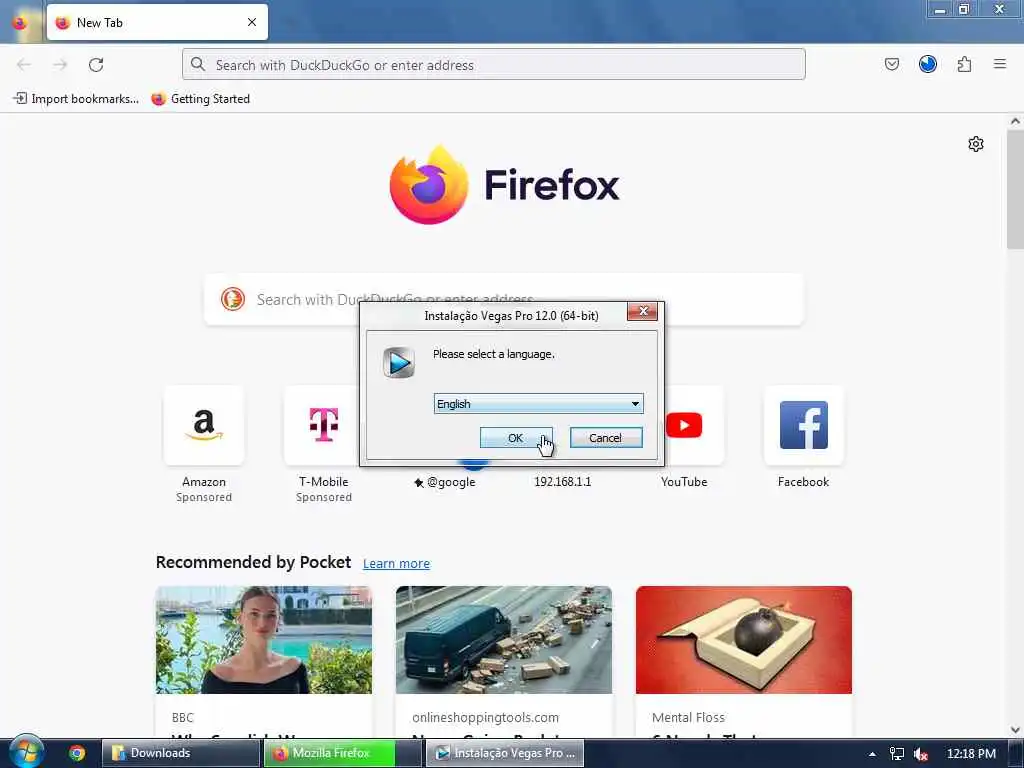Image resolution: width=1024 pixels, height=768 pixels.
Task: Switch to Downloads window in taskbar
Action: 181,753
